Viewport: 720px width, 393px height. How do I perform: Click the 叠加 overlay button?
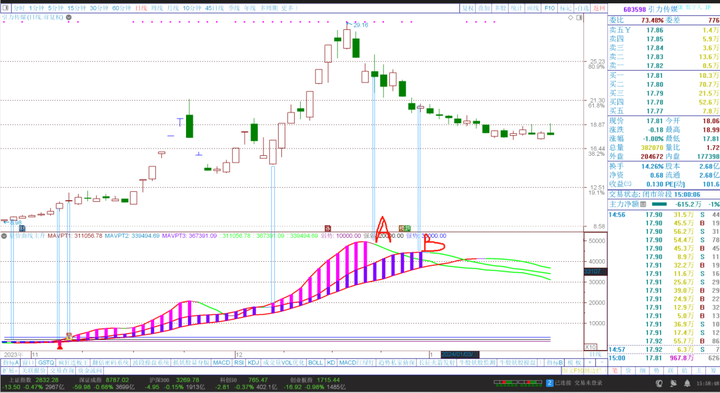click(484, 8)
